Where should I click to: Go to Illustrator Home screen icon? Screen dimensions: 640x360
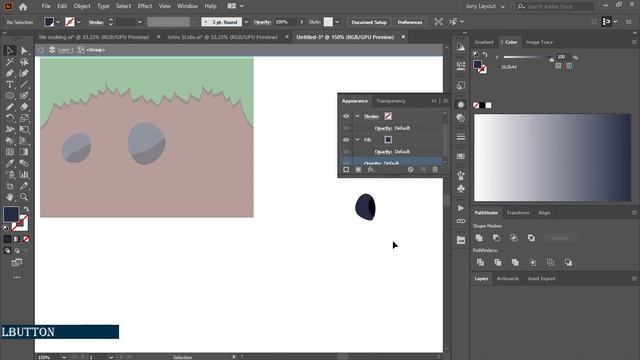point(23,7)
